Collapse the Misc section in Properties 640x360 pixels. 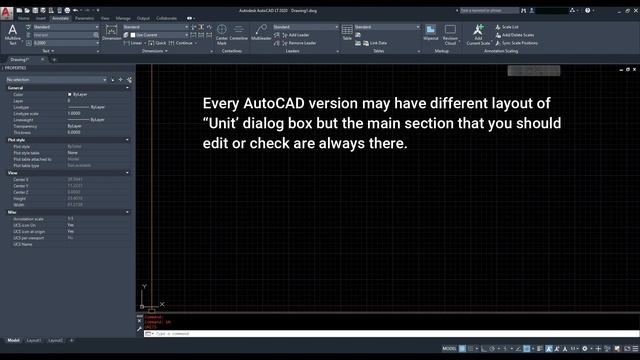(x=127, y=212)
